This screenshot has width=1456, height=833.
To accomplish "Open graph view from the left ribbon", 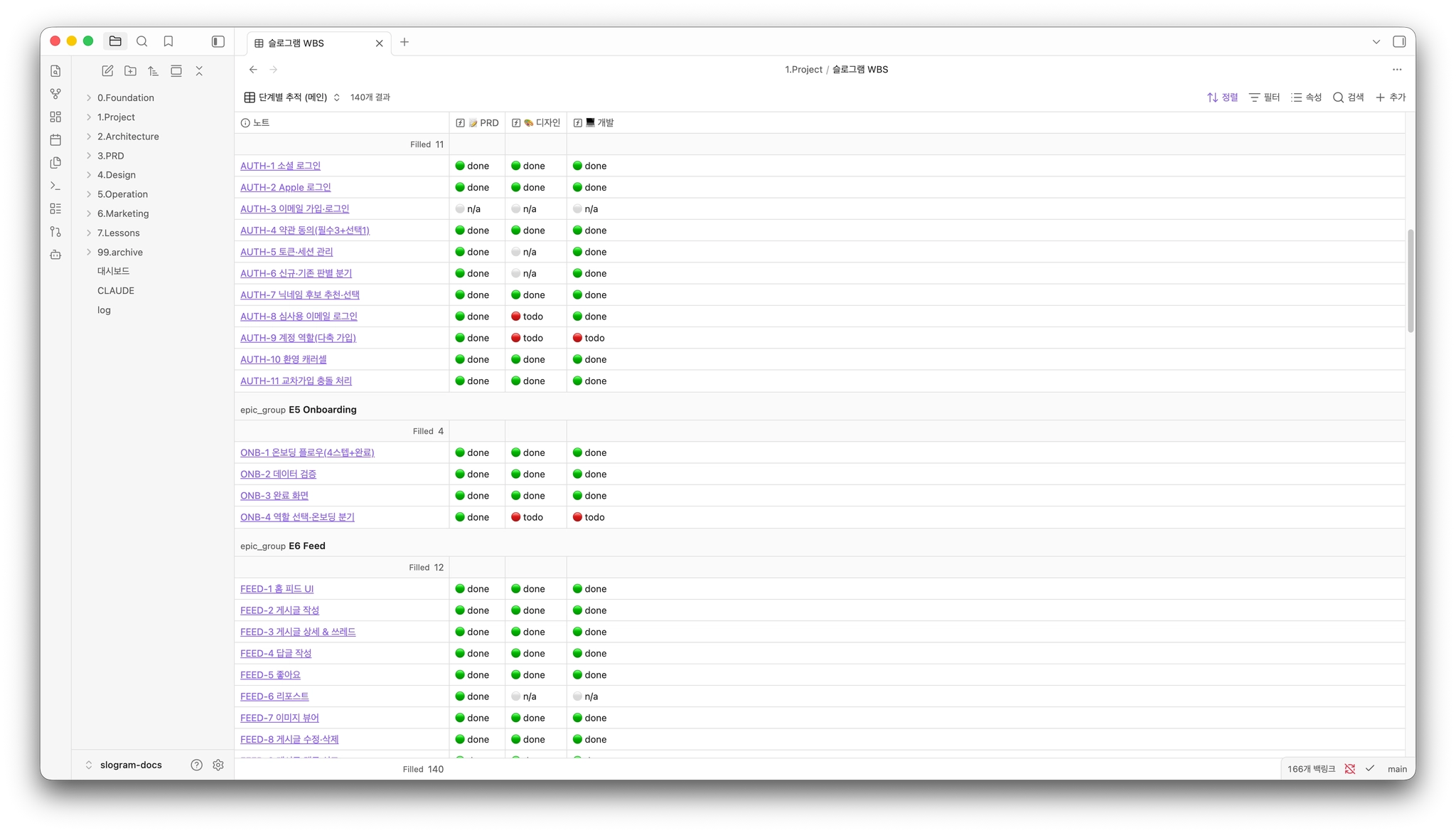I will coord(55,94).
